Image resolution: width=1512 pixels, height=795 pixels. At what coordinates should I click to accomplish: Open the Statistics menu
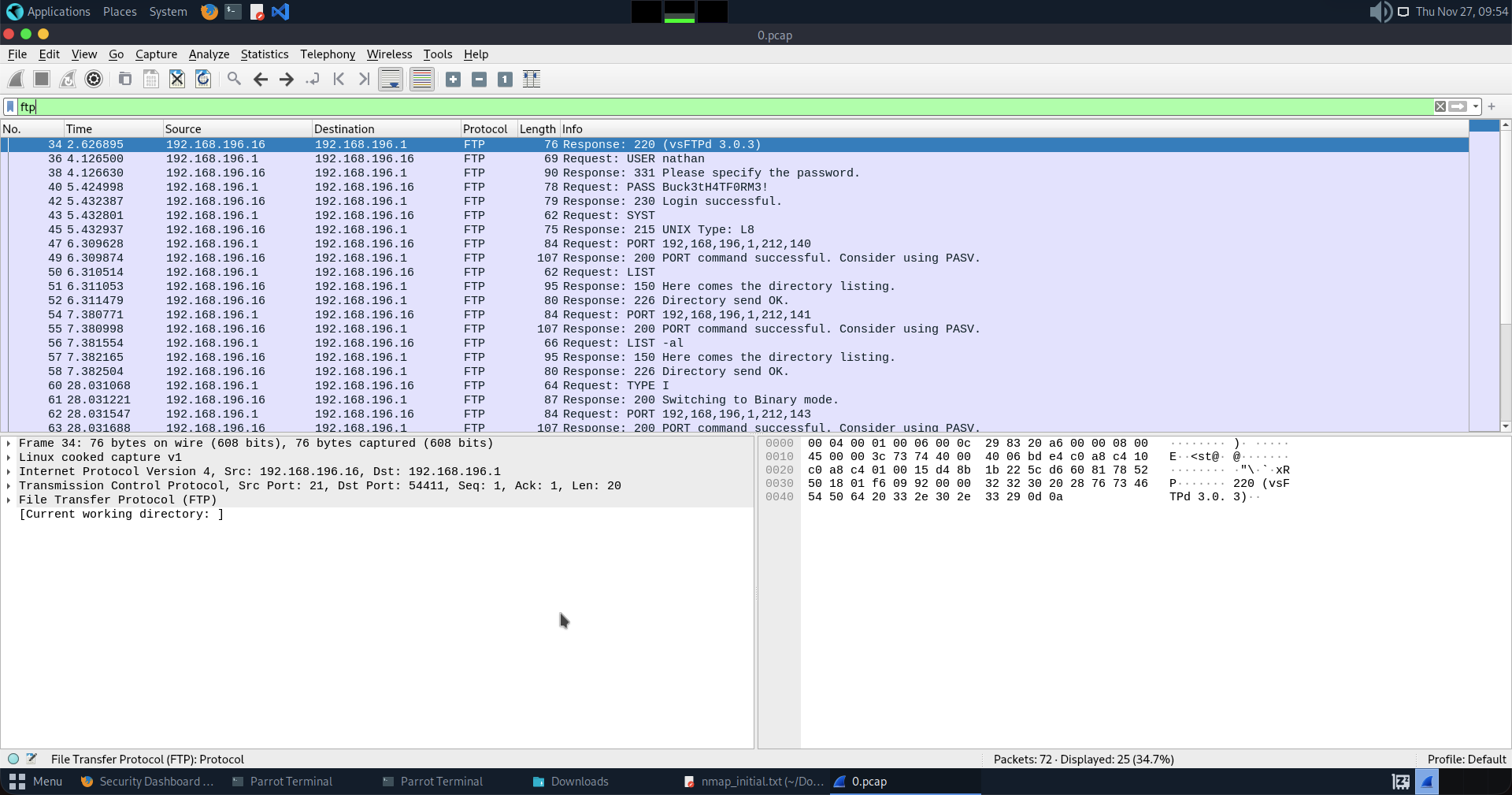click(x=264, y=54)
